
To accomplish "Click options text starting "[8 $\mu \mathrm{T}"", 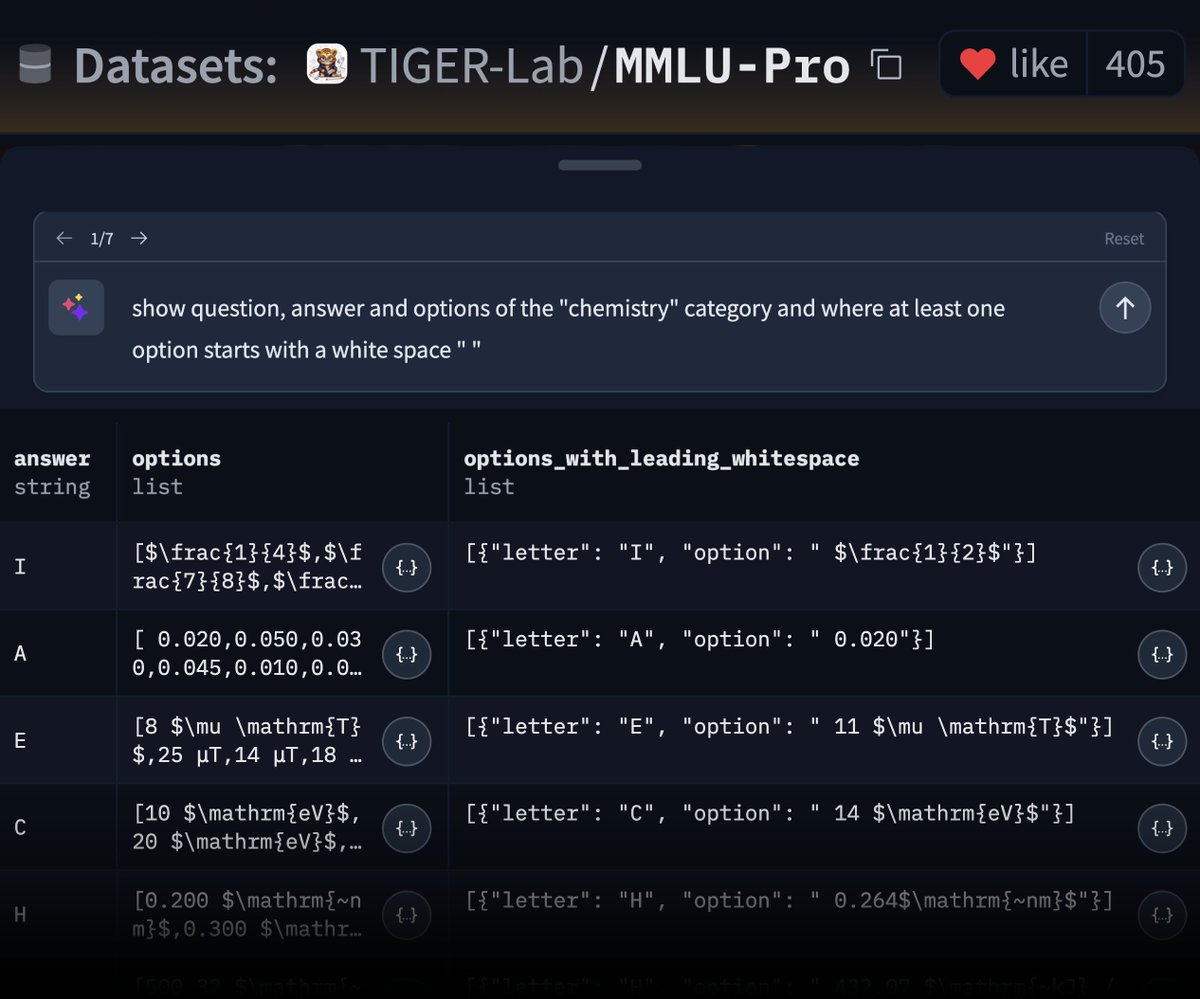I will coord(247,741).
